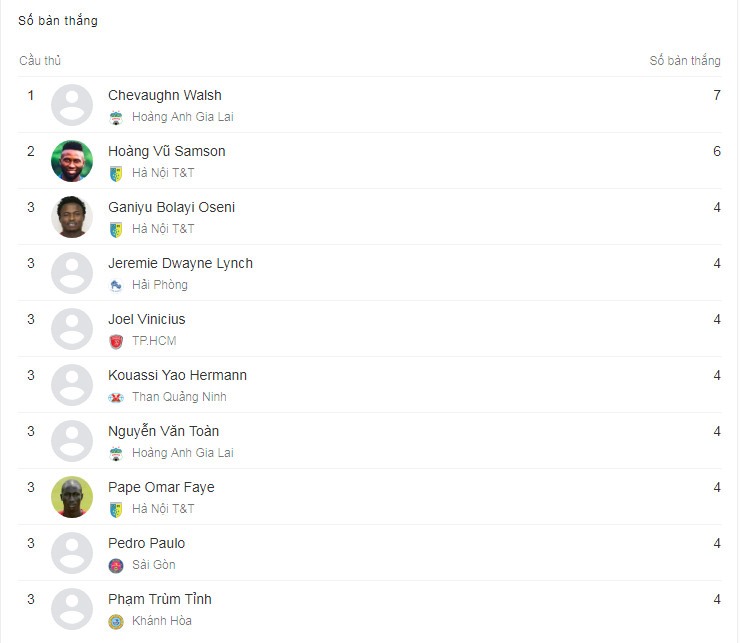This screenshot has width=740, height=643.
Task: Click the TP.HCM red shield crest
Action: (116, 341)
